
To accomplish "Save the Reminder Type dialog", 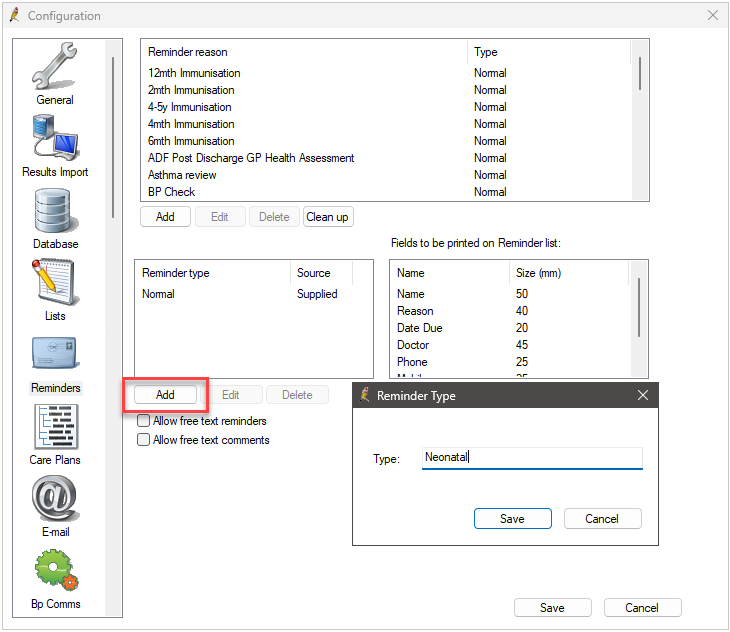I will pyautogui.click(x=512, y=518).
